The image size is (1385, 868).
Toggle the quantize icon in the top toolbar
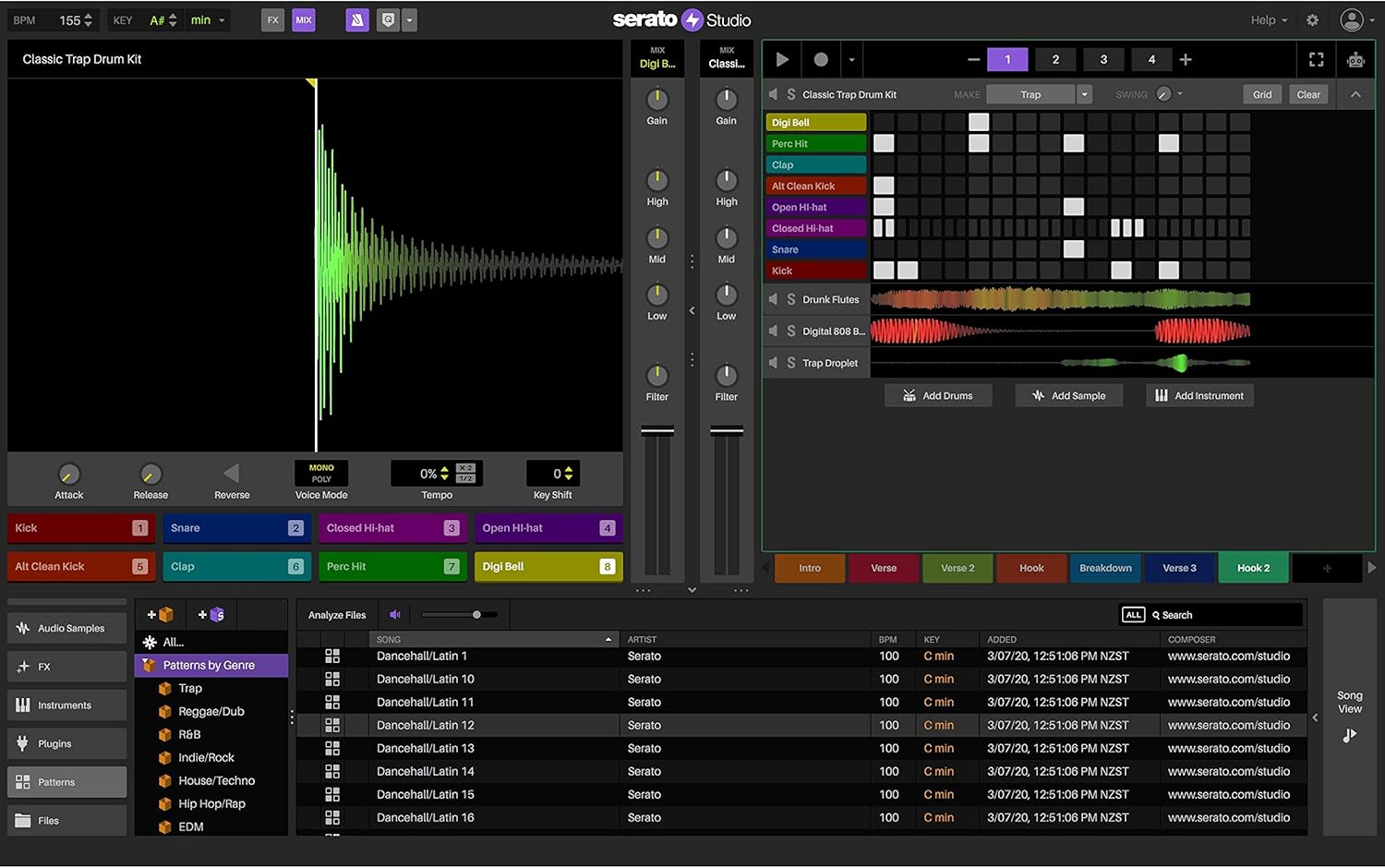tap(388, 19)
